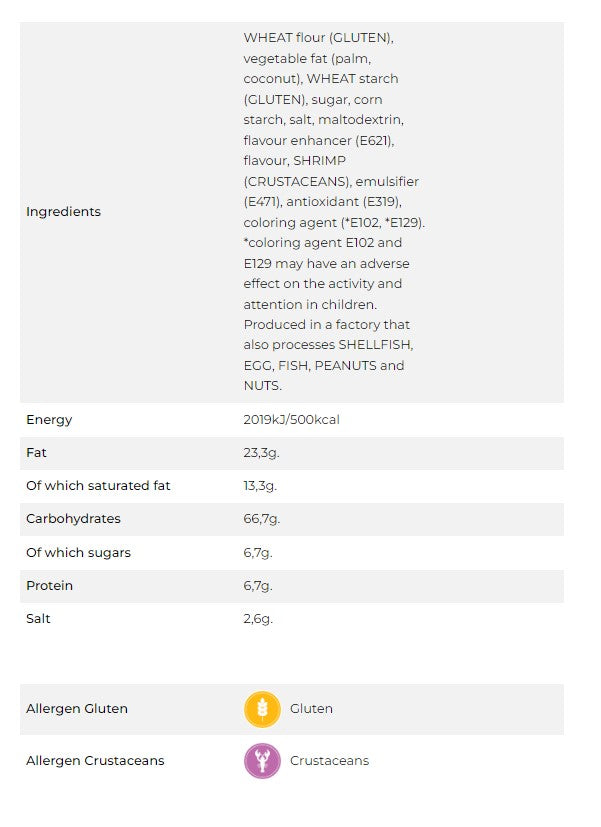Click the orange gluten wheat icon

pyautogui.click(x=262, y=709)
